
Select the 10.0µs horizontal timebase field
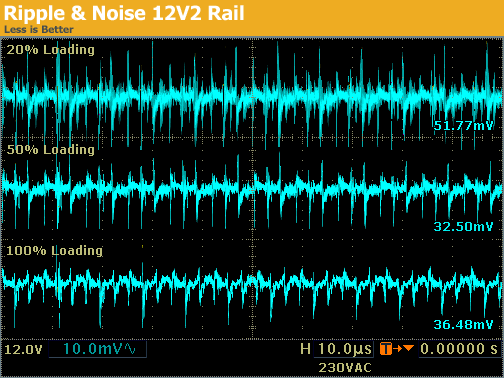coord(345,349)
